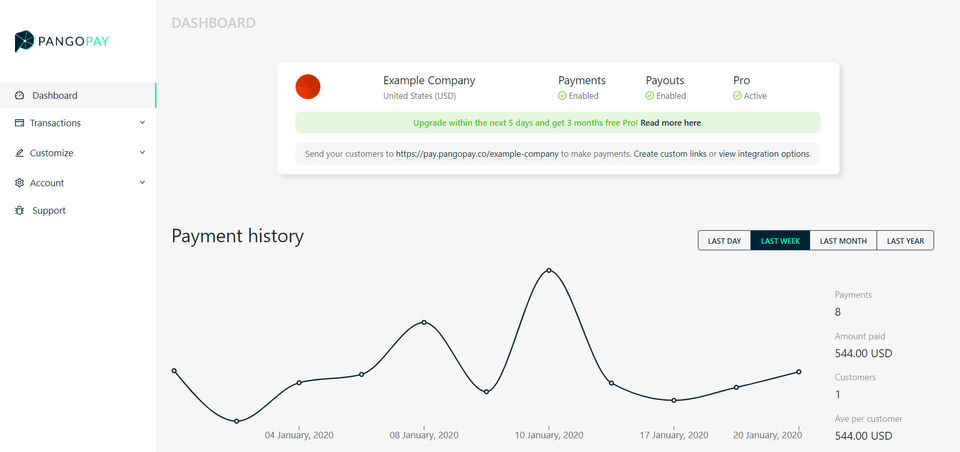Click the Payment history heading

click(238, 236)
